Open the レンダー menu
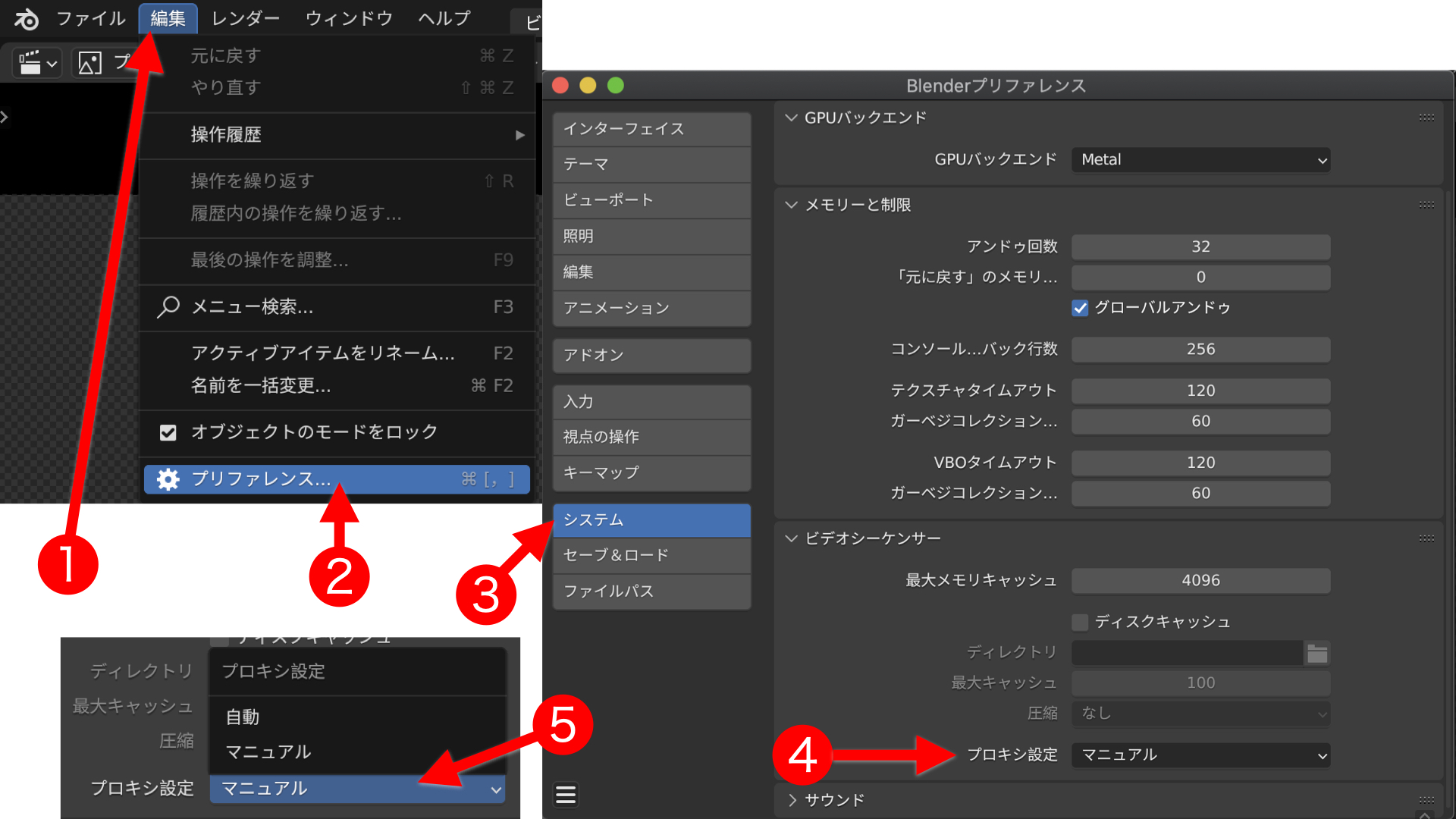Image resolution: width=1456 pixels, height=819 pixels. coord(246,18)
